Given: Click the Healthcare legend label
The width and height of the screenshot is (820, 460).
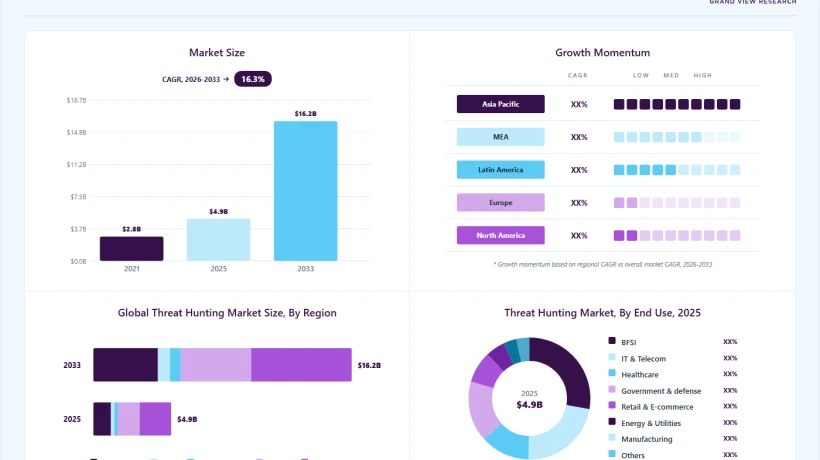Looking at the screenshot, I should (640, 375).
